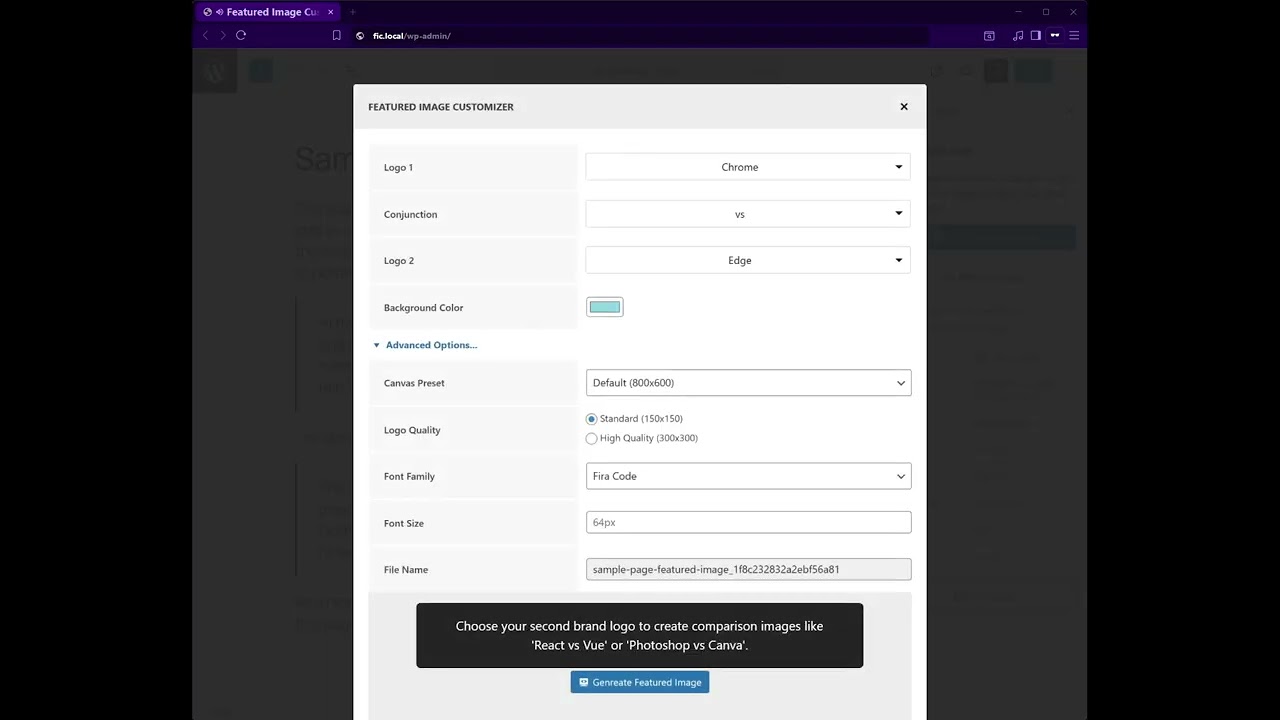Collapse the Advanced Options section
This screenshot has height=720, width=1280.
click(425, 345)
